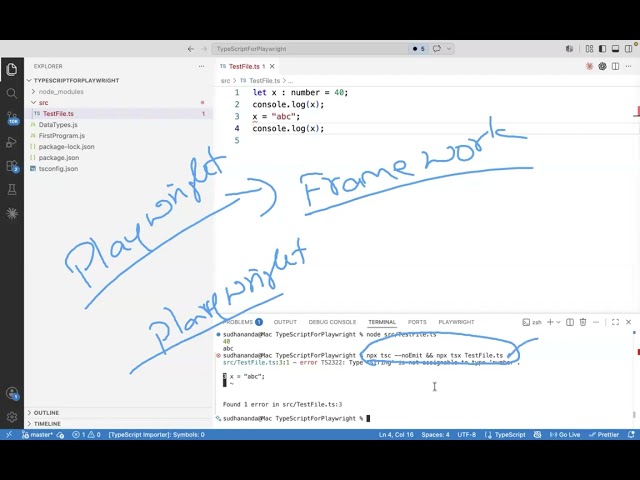Switch to the OUTPUT panel tab
640x480 pixels.
(285, 322)
